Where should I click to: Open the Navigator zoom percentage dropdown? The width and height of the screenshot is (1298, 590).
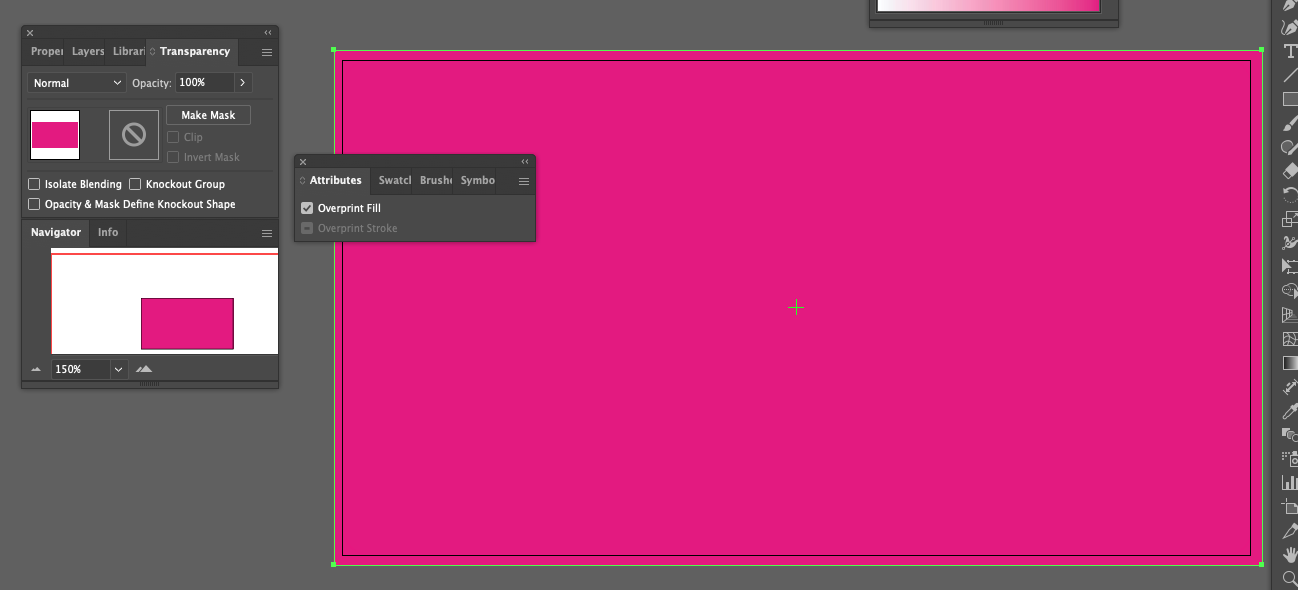pyautogui.click(x=119, y=369)
